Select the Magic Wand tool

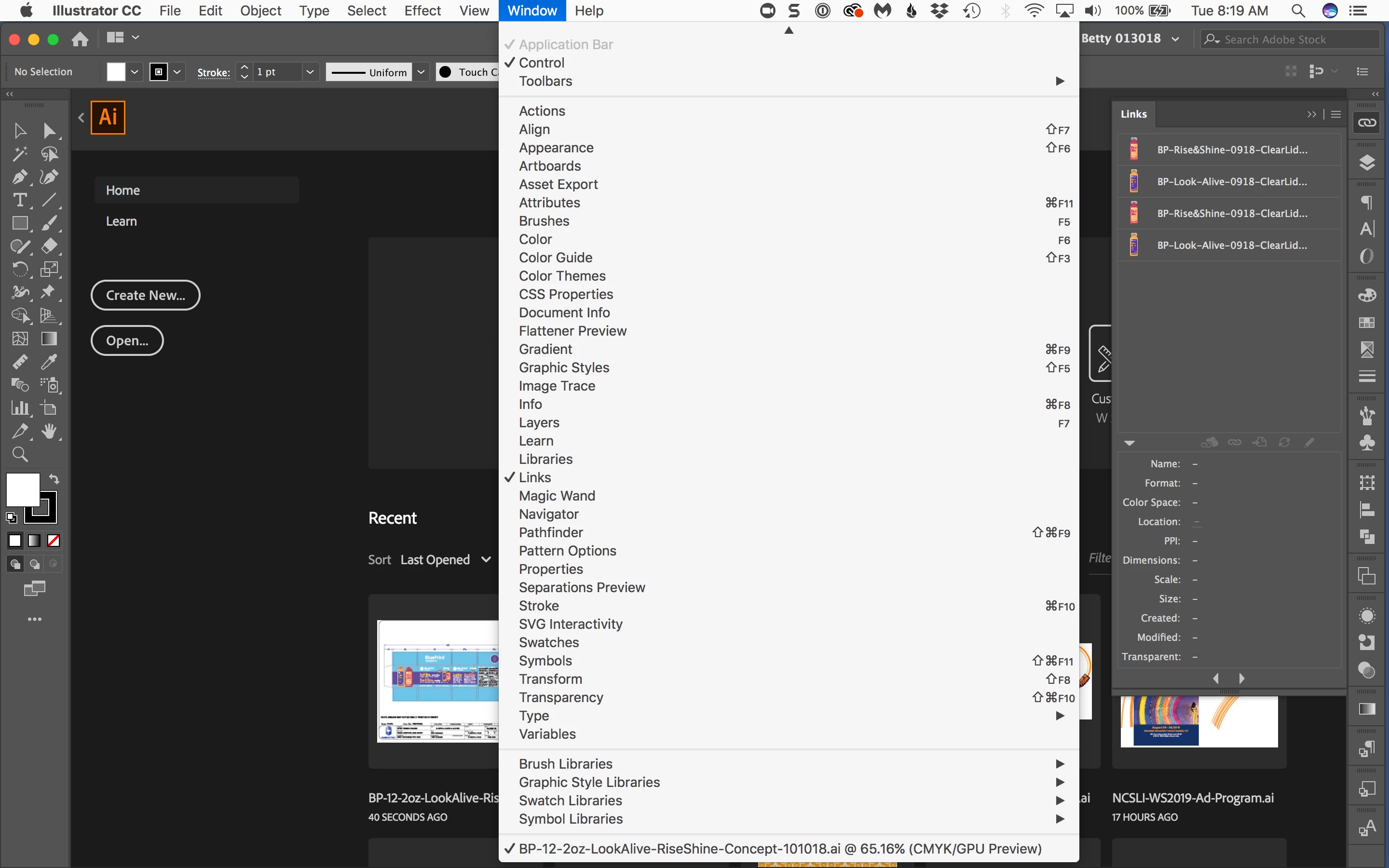tap(19, 154)
